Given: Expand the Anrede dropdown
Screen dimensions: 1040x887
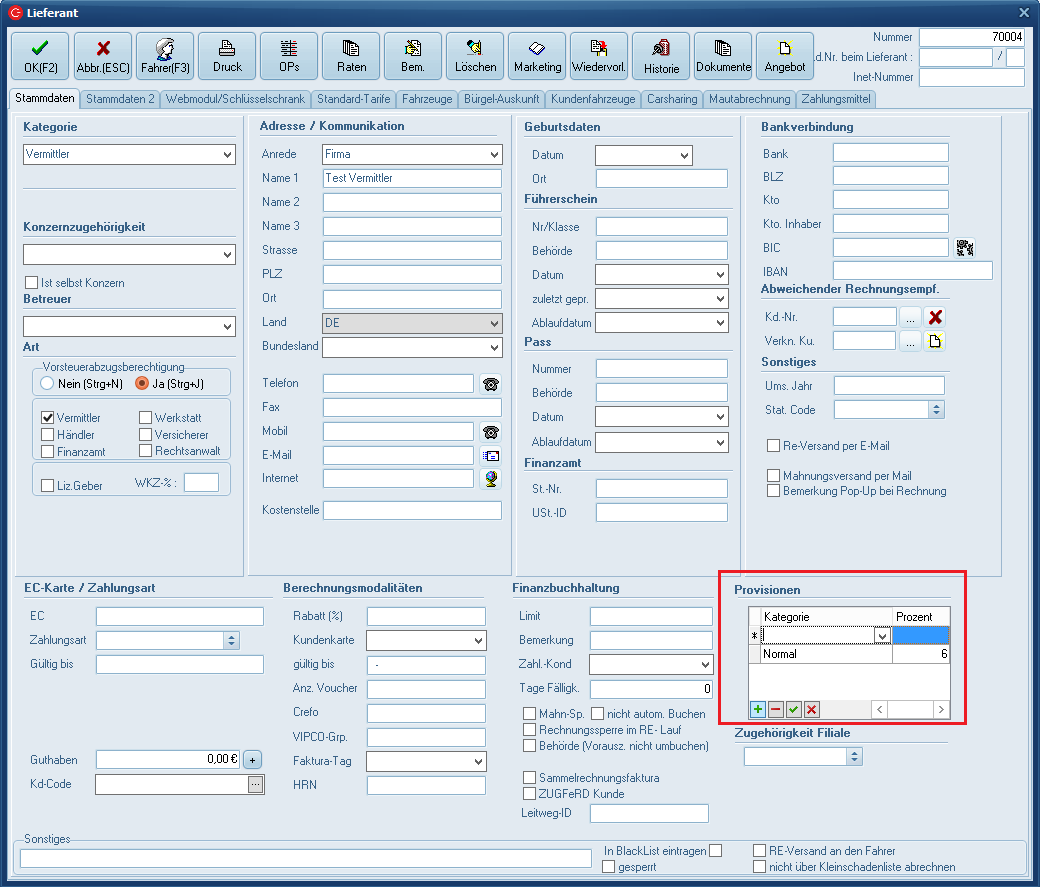Looking at the screenshot, I should (x=494, y=155).
